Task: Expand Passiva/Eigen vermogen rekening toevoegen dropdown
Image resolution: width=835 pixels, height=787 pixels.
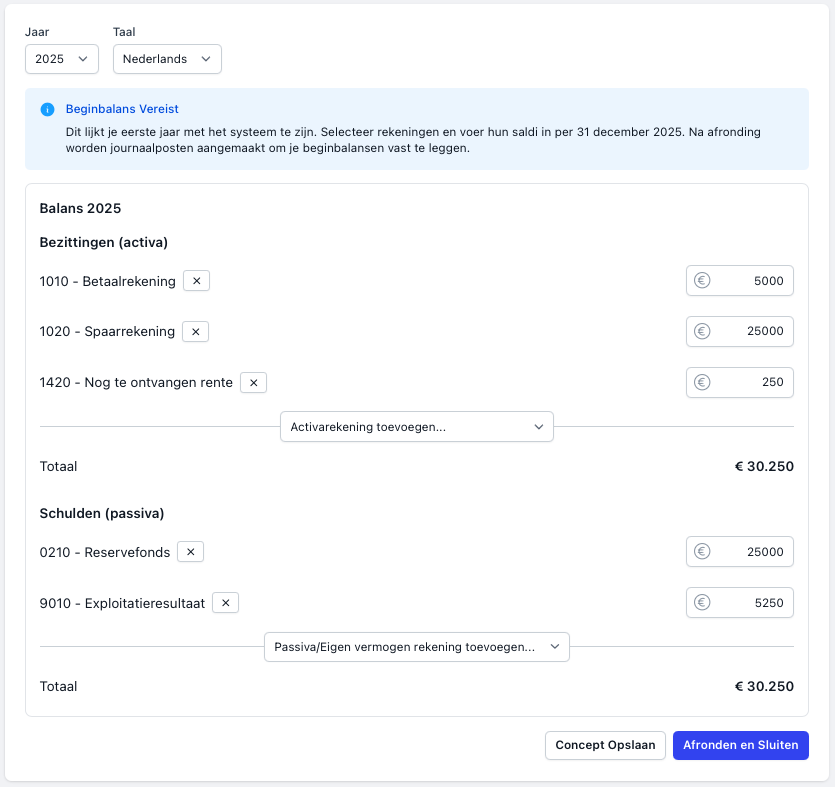Action: (416, 647)
